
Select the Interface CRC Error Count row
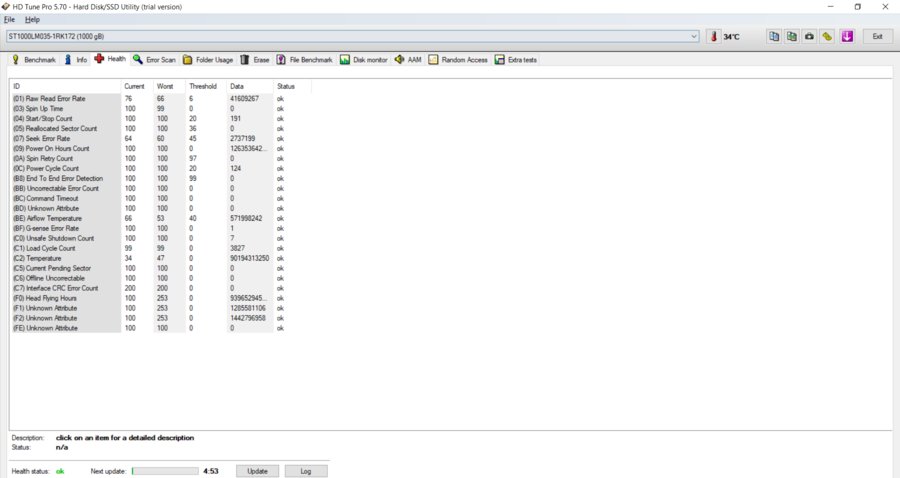pos(161,288)
